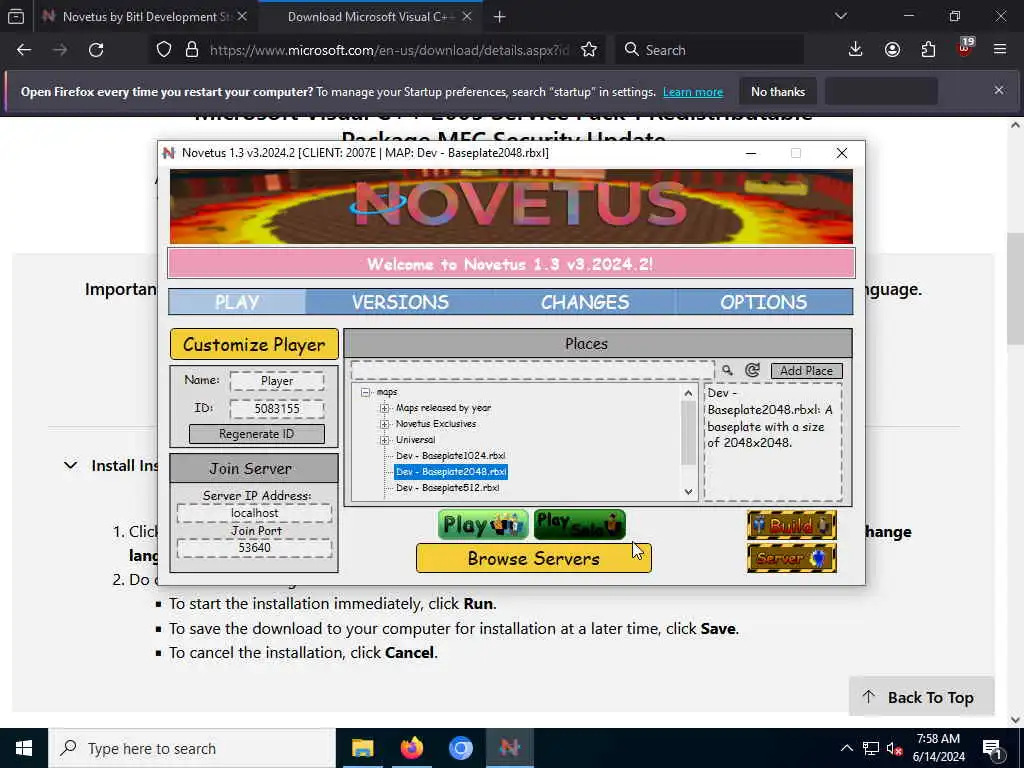Click the green Play button
Viewport: 1024px width, 768px height.
[x=483, y=525]
